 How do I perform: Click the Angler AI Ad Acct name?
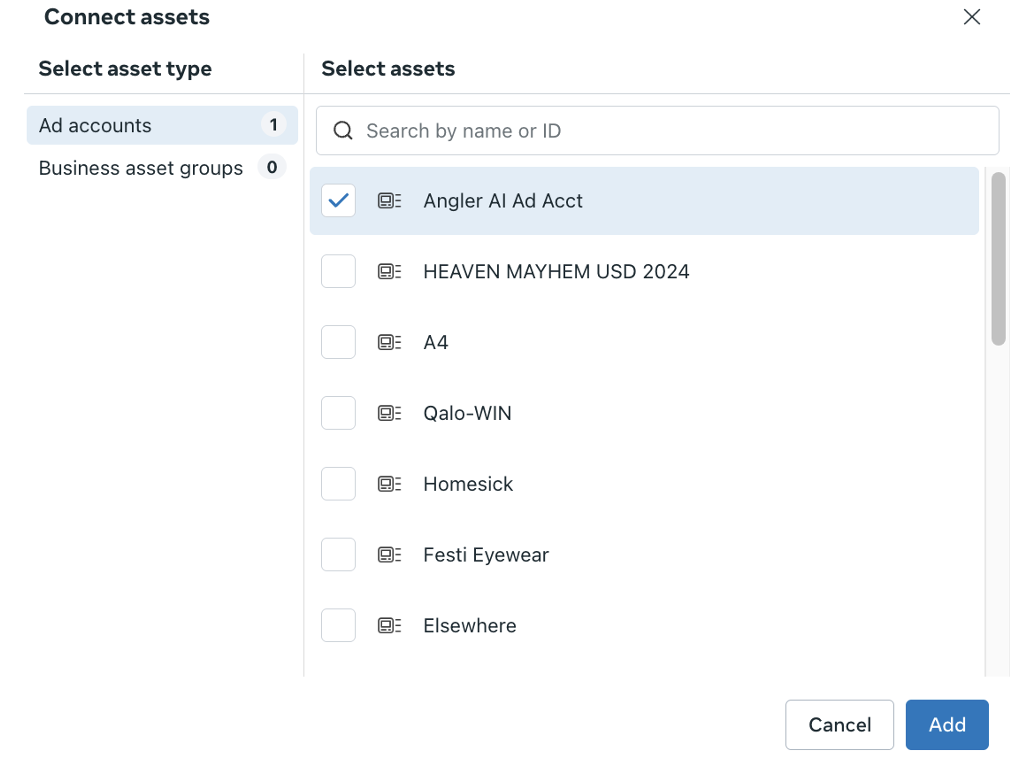tap(502, 201)
